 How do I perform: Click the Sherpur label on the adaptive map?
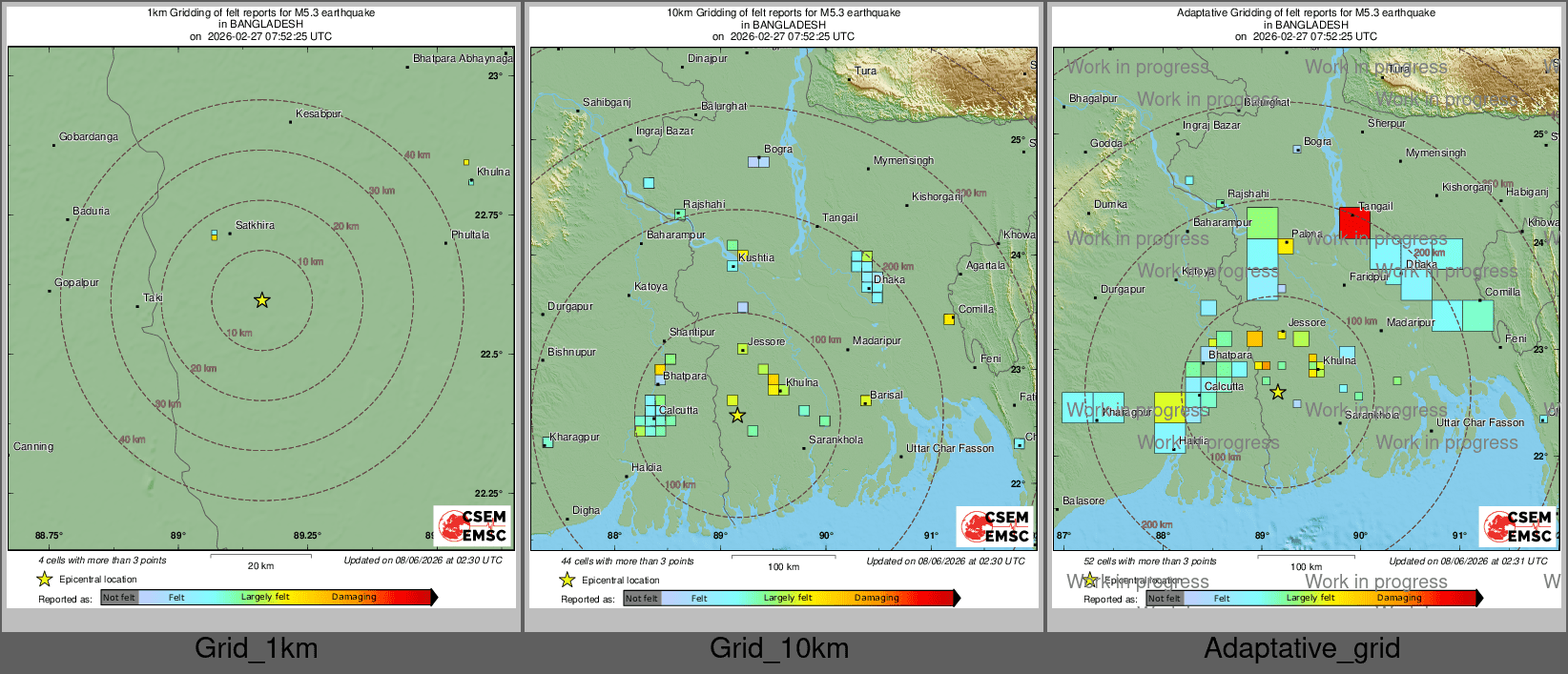(x=1387, y=123)
